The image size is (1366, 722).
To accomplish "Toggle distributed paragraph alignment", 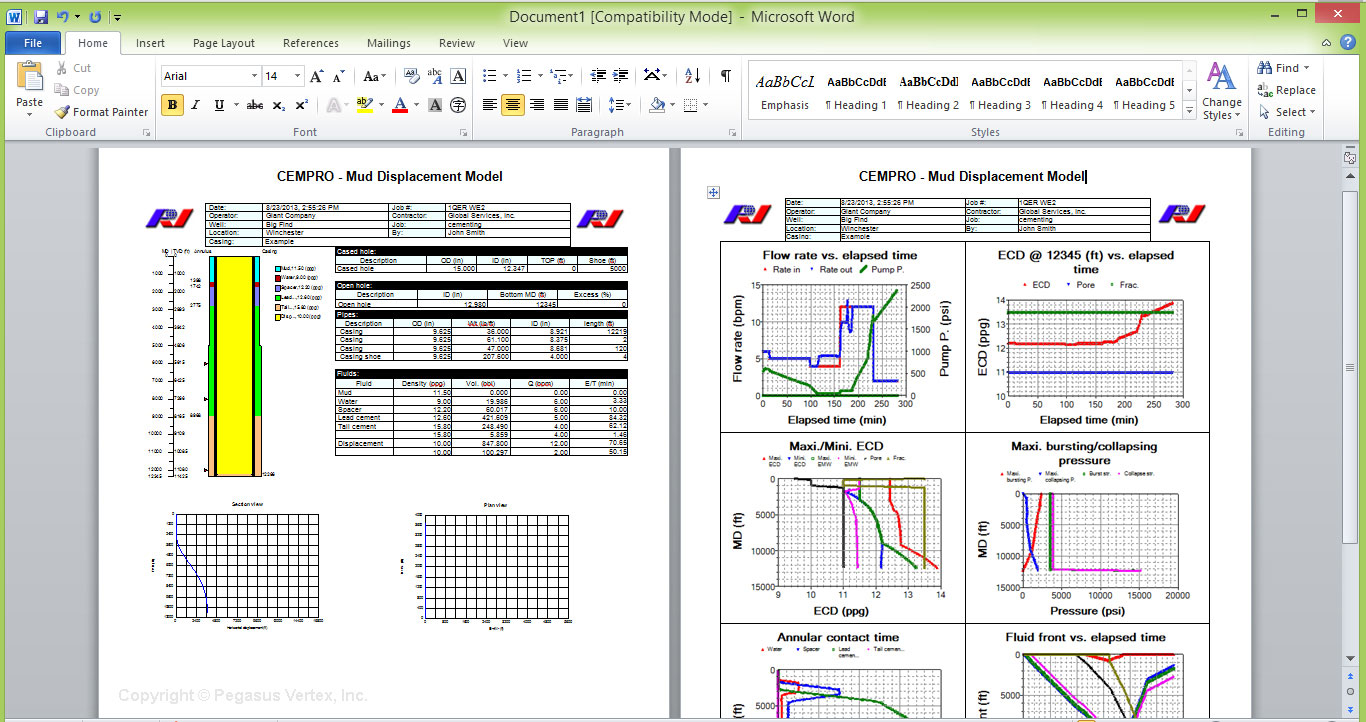I will coord(585,105).
